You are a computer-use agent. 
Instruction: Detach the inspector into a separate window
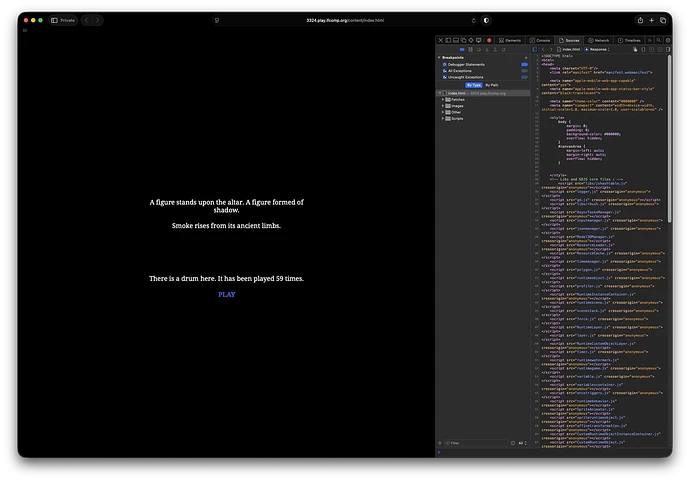pyautogui.click(x=463, y=40)
